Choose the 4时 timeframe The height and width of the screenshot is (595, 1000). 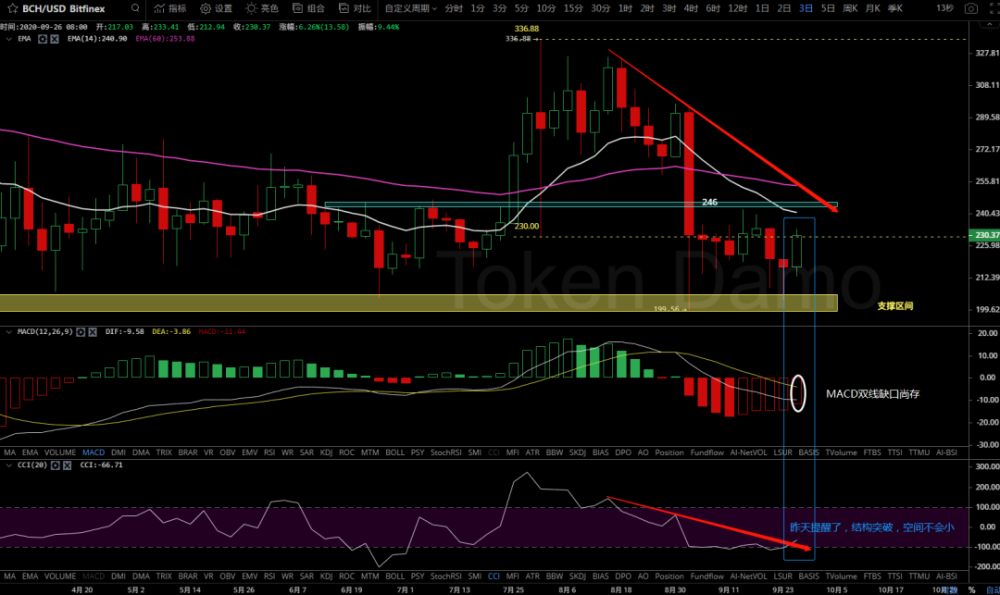(x=691, y=8)
